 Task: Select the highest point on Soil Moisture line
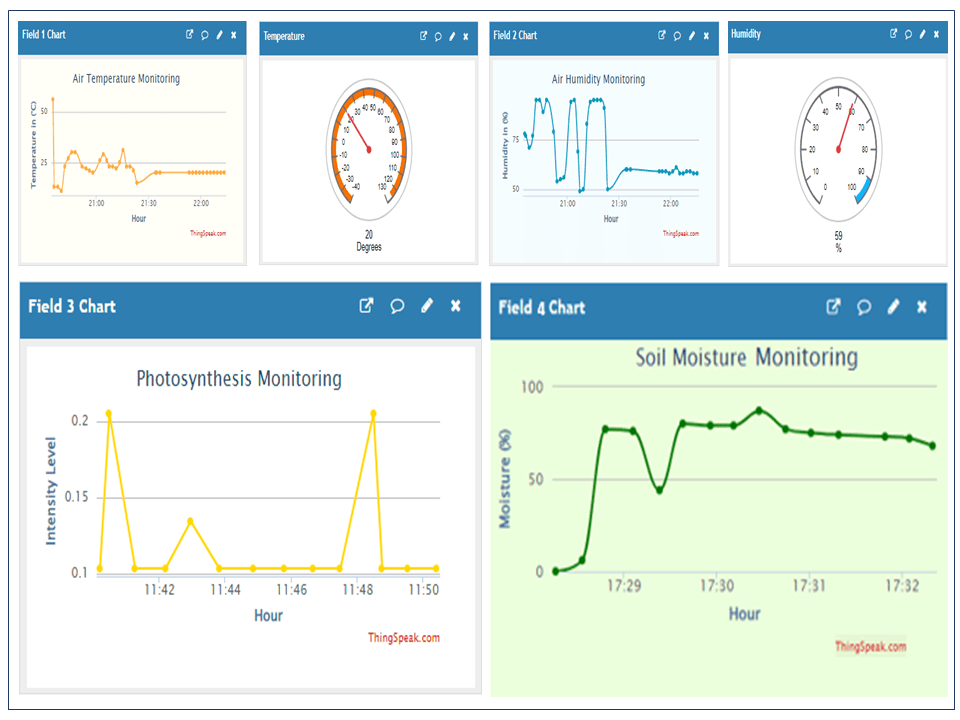(759, 410)
